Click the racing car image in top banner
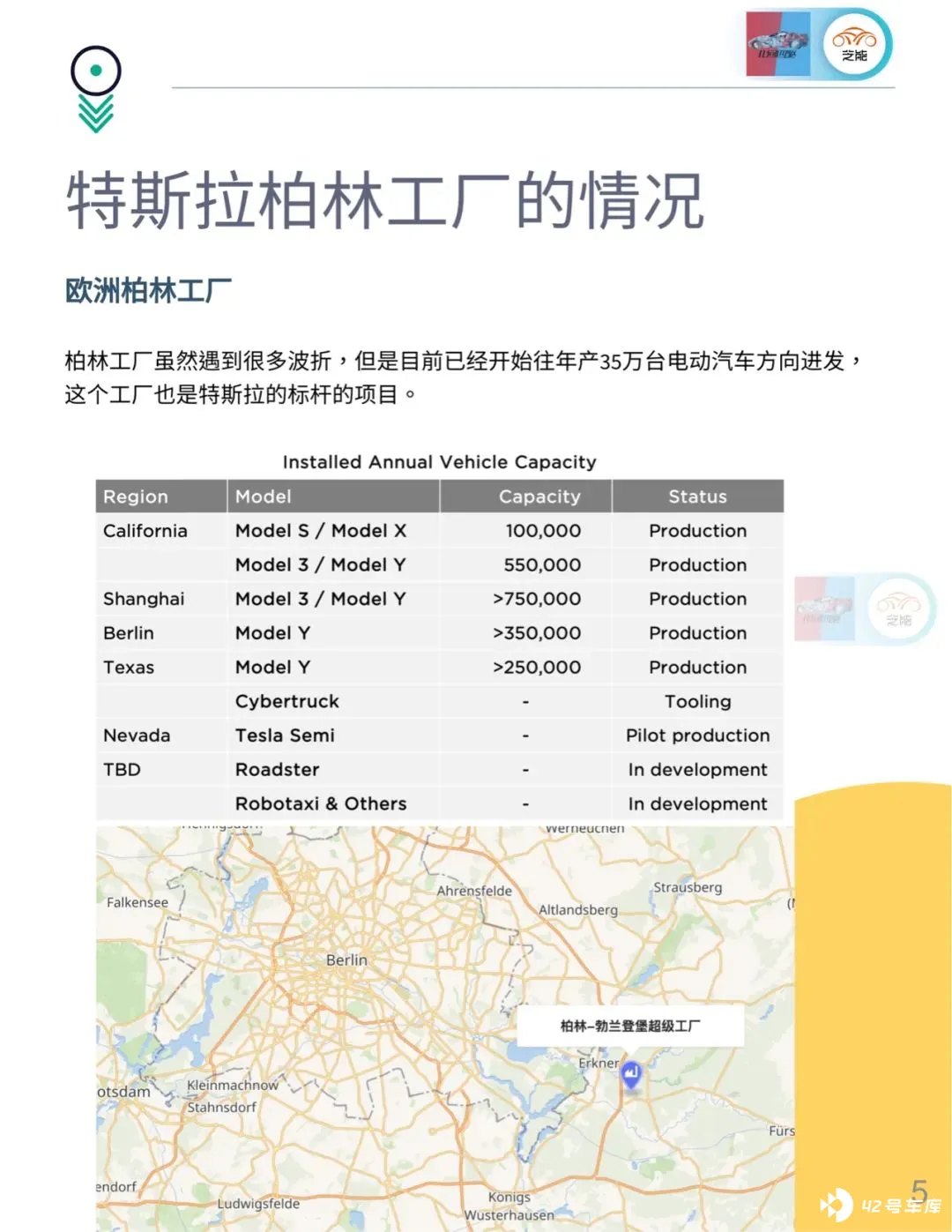952x1232 pixels. [x=777, y=44]
